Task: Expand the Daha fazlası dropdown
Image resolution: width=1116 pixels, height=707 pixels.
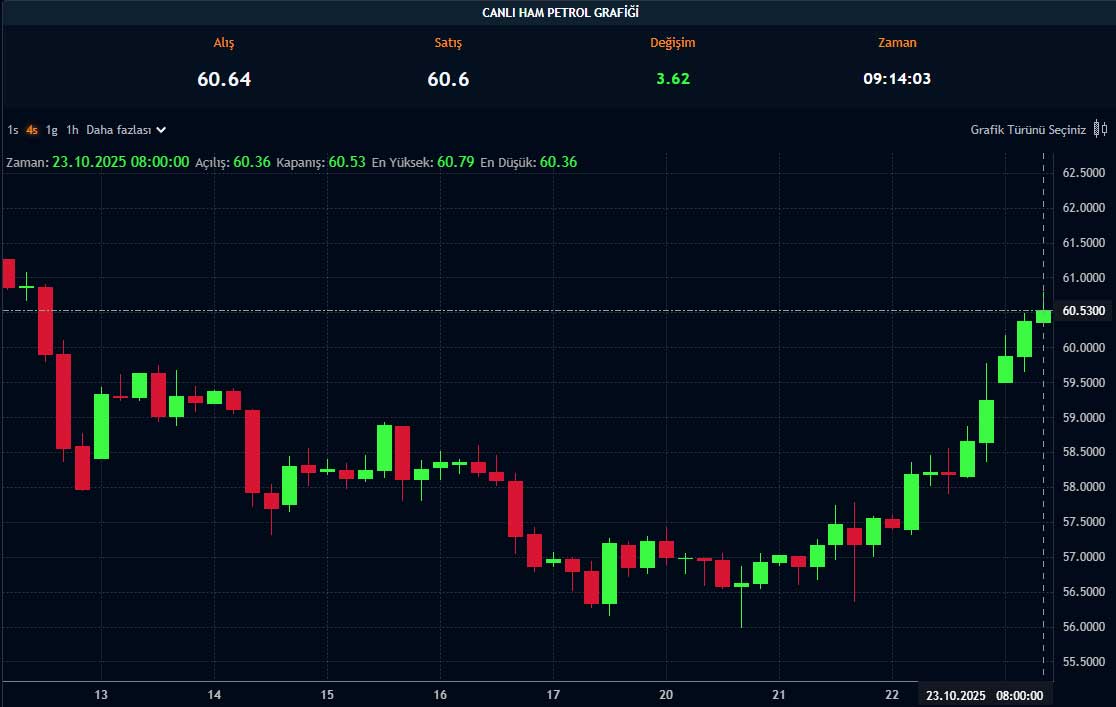Action: pyautogui.click(x=126, y=130)
